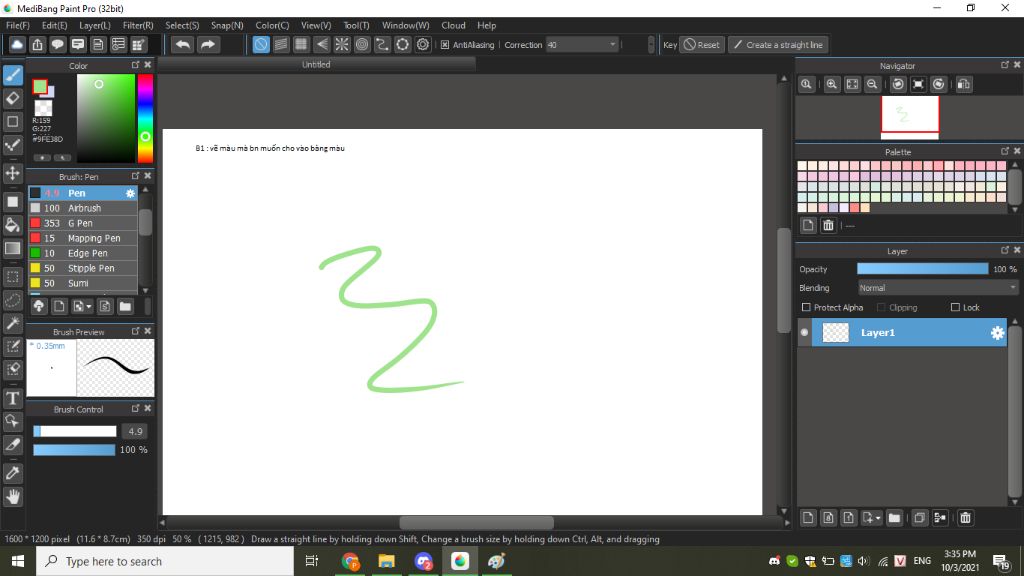
Task: Open File Explorer from taskbar
Action: click(387, 561)
